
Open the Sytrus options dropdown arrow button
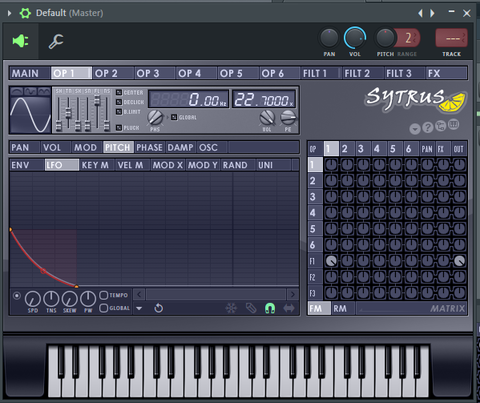coord(415,128)
